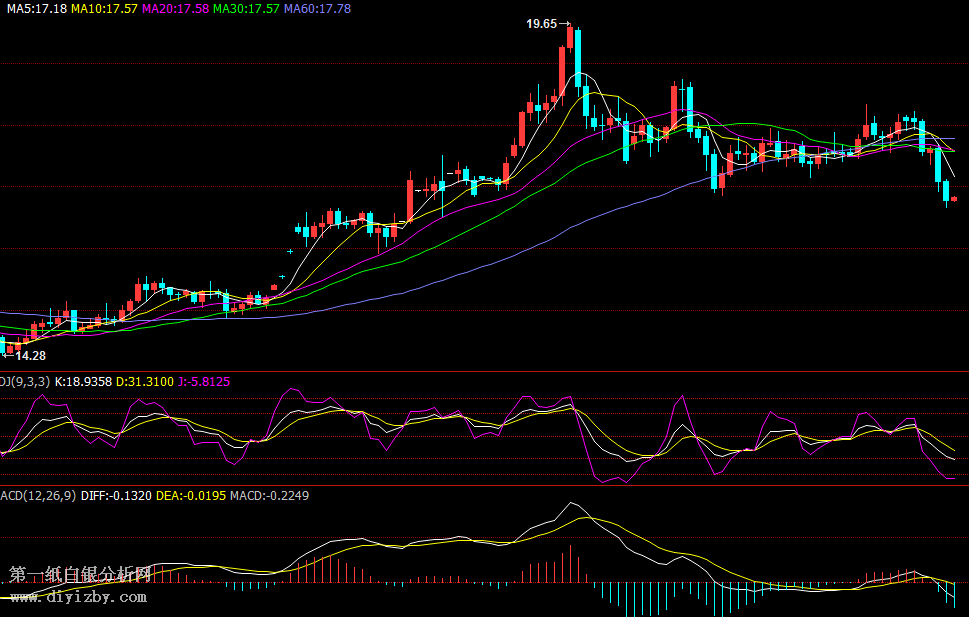
Task: Click the 14.28 low price marker
Action: pos(30,355)
